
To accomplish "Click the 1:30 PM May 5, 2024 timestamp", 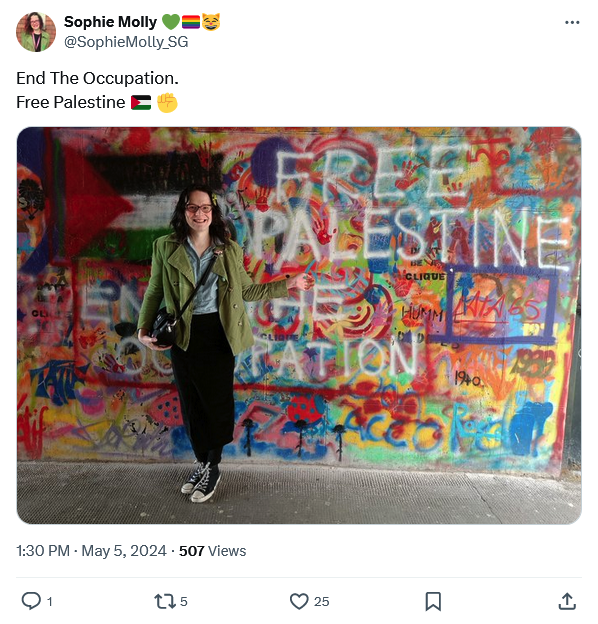I will click(x=91, y=551).
